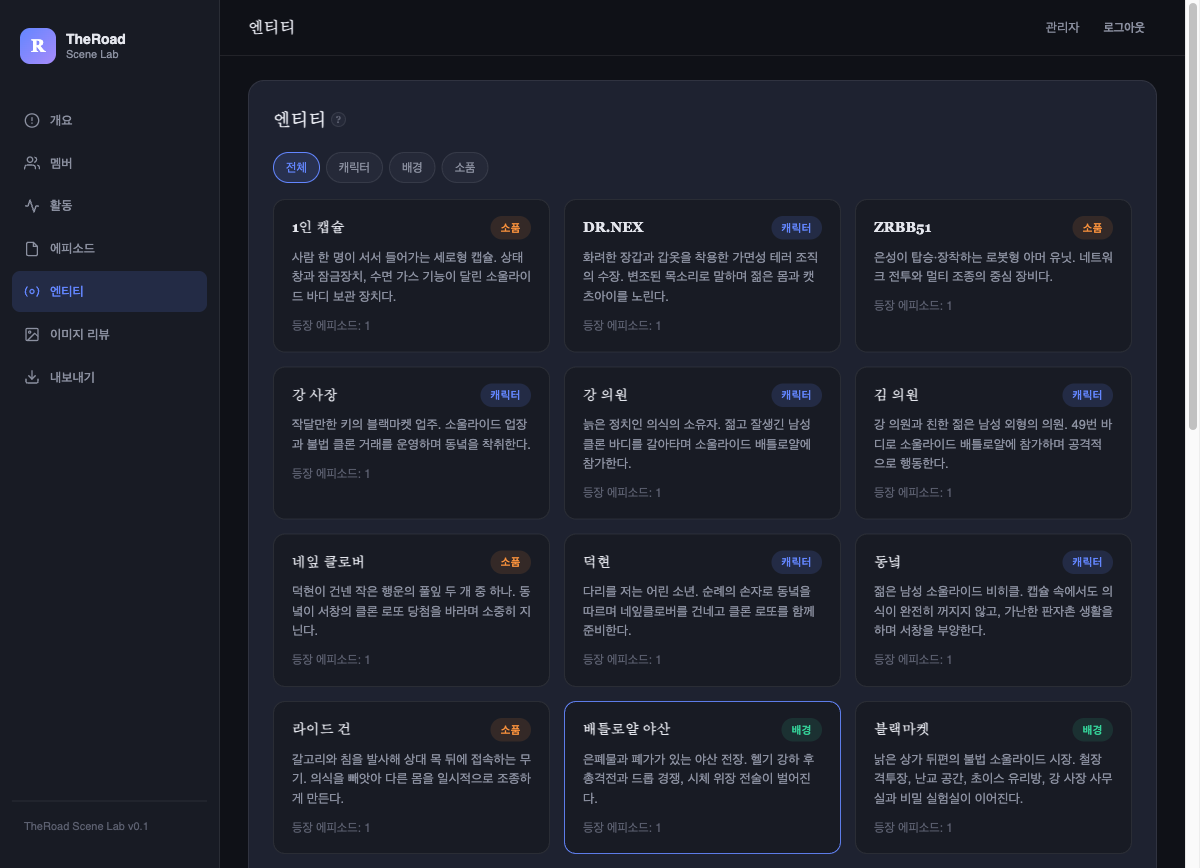Open the 덕현 character card
1200x868 pixels.
[x=702, y=610]
